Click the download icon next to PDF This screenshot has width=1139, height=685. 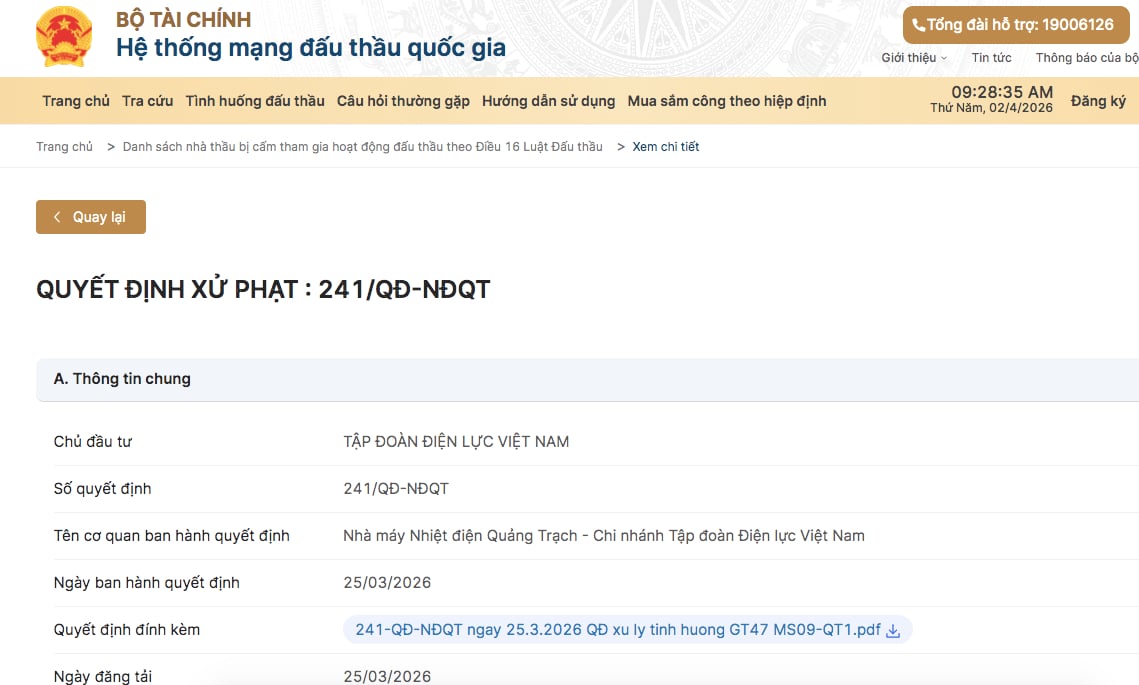894,631
